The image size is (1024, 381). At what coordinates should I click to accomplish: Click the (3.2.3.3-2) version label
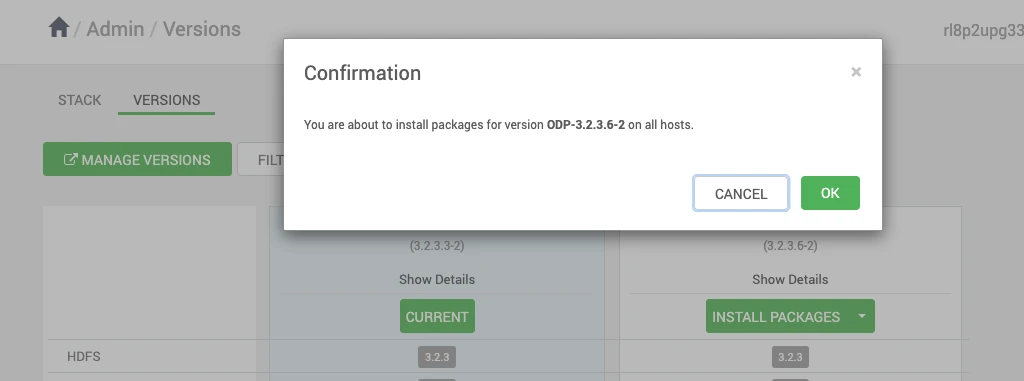pyautogui.click(x=437, y=246)
